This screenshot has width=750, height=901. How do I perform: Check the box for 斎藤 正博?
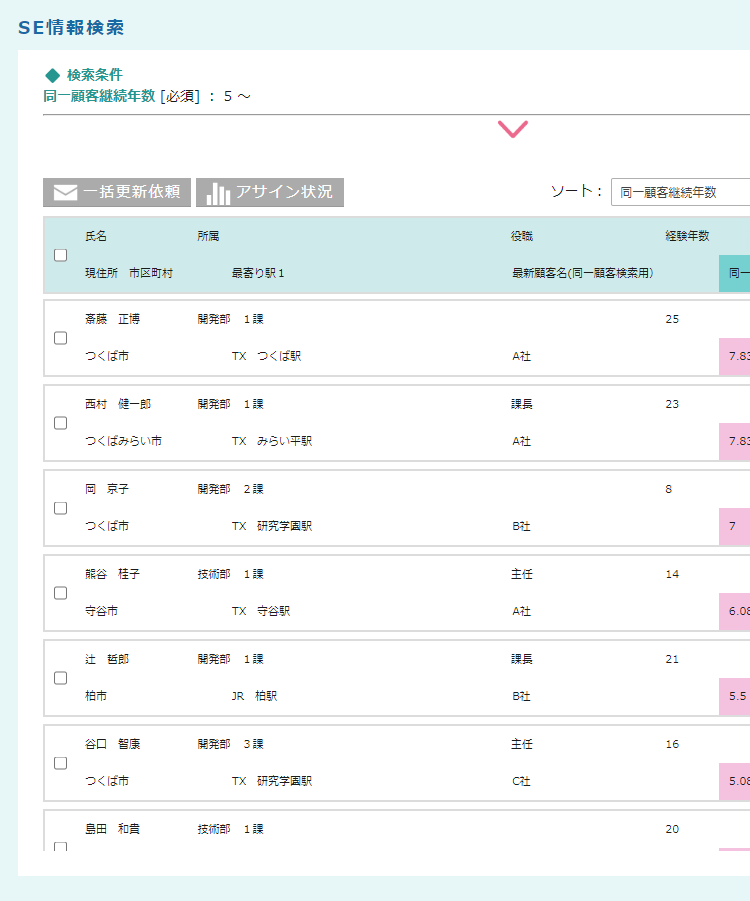61,338
